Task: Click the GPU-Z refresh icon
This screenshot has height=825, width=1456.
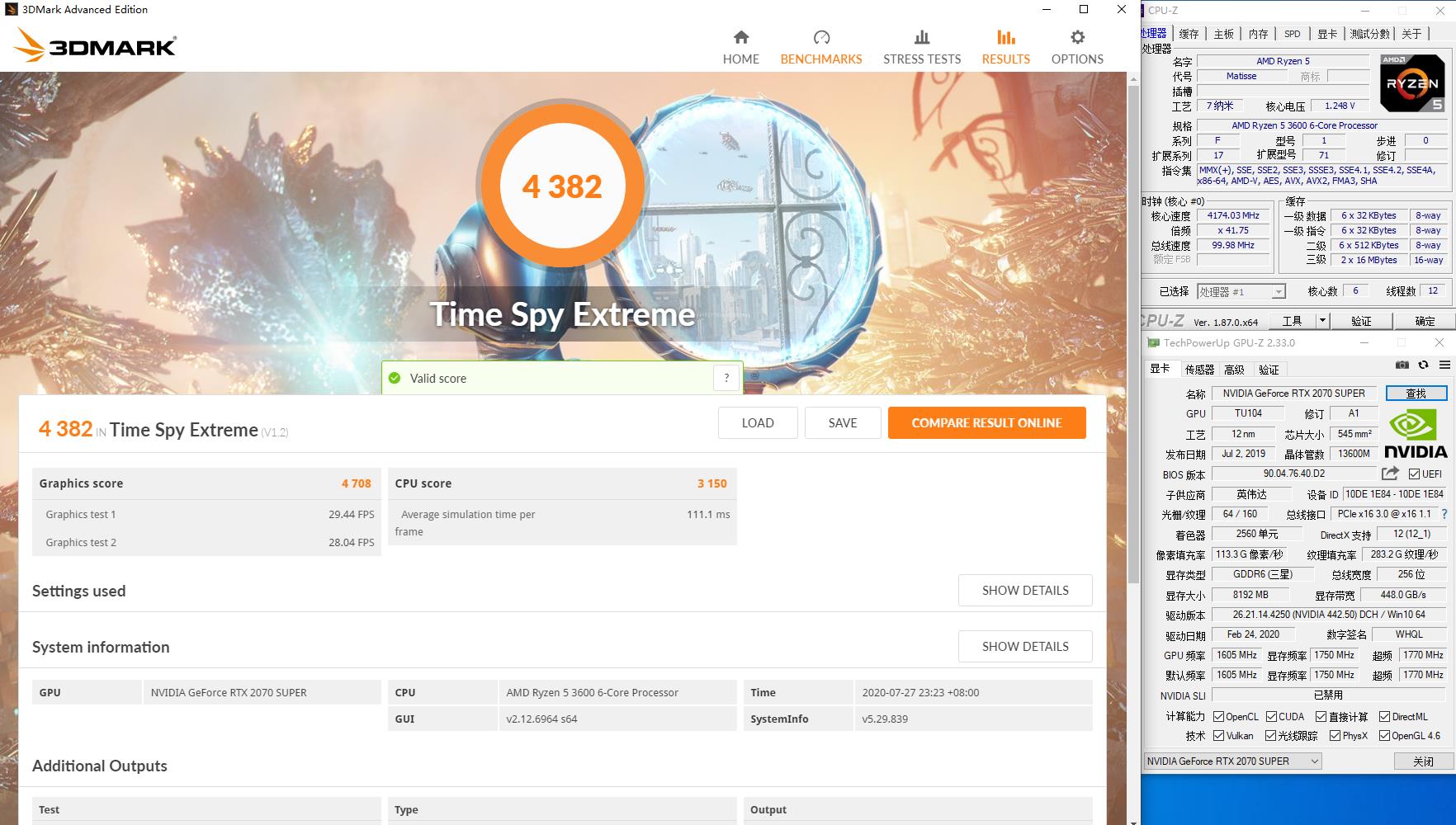Action: pyautogui.click(x=1423, y=365)
